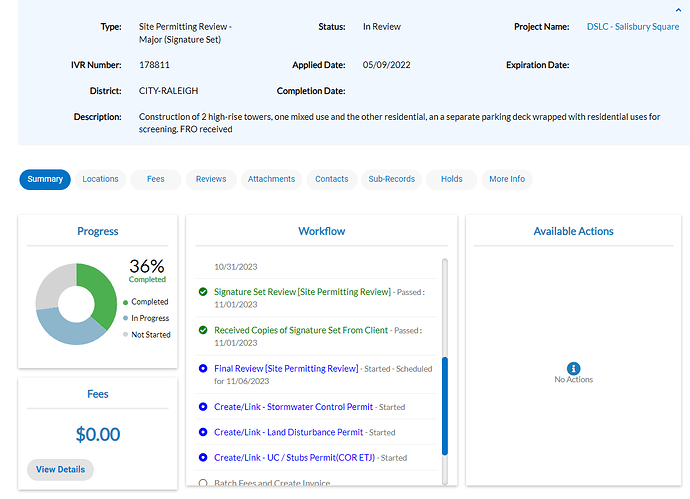
Task: Switch to the Locations tab
Action: (100, 179)
